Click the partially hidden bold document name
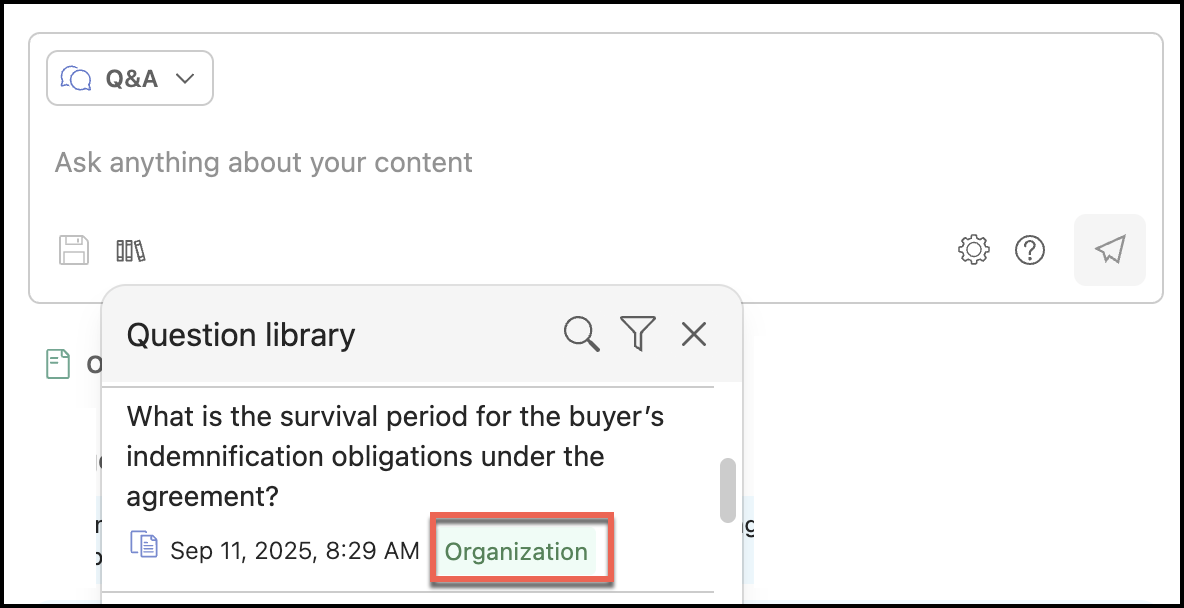 click(94, 365)
